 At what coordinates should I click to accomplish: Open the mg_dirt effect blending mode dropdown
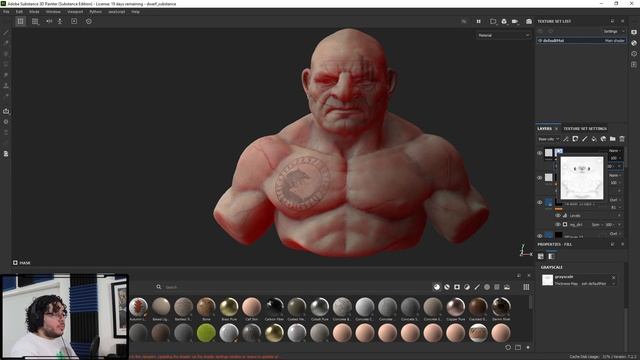(597, 224)
